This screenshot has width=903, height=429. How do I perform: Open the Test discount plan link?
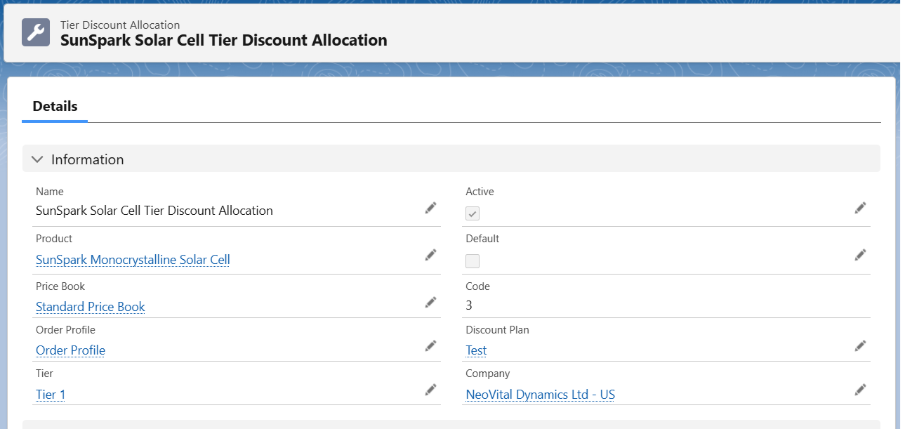(x=476, y=350)
